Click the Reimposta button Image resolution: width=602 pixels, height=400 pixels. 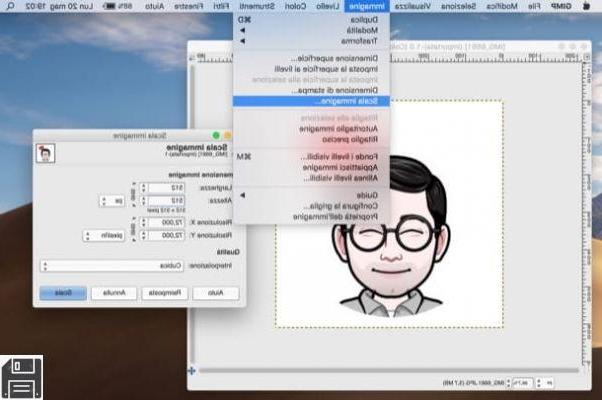pos(165,293)
